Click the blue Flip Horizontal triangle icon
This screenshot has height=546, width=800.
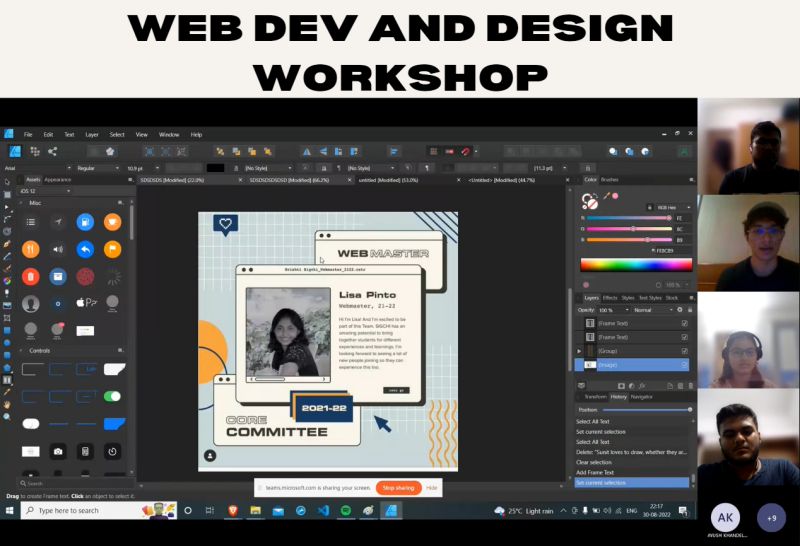point(307,152)
